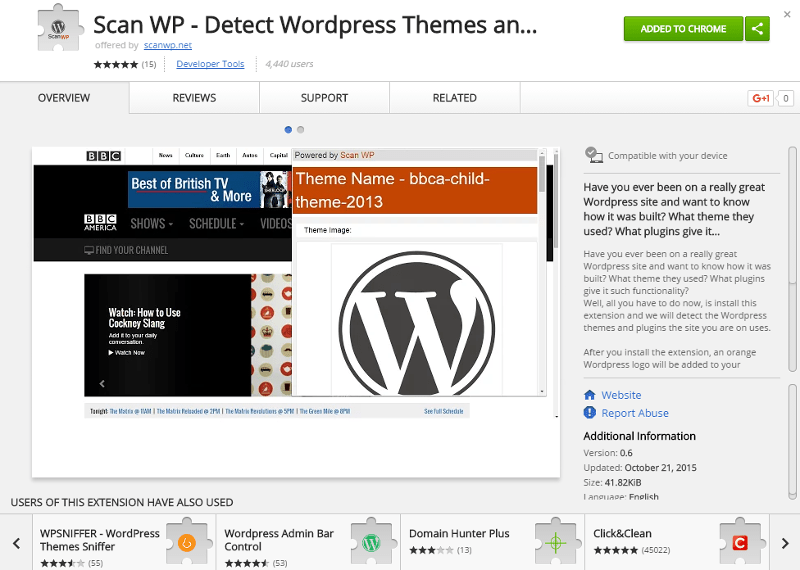Click the WPSNIFFER star rating

tap(62, 563)
